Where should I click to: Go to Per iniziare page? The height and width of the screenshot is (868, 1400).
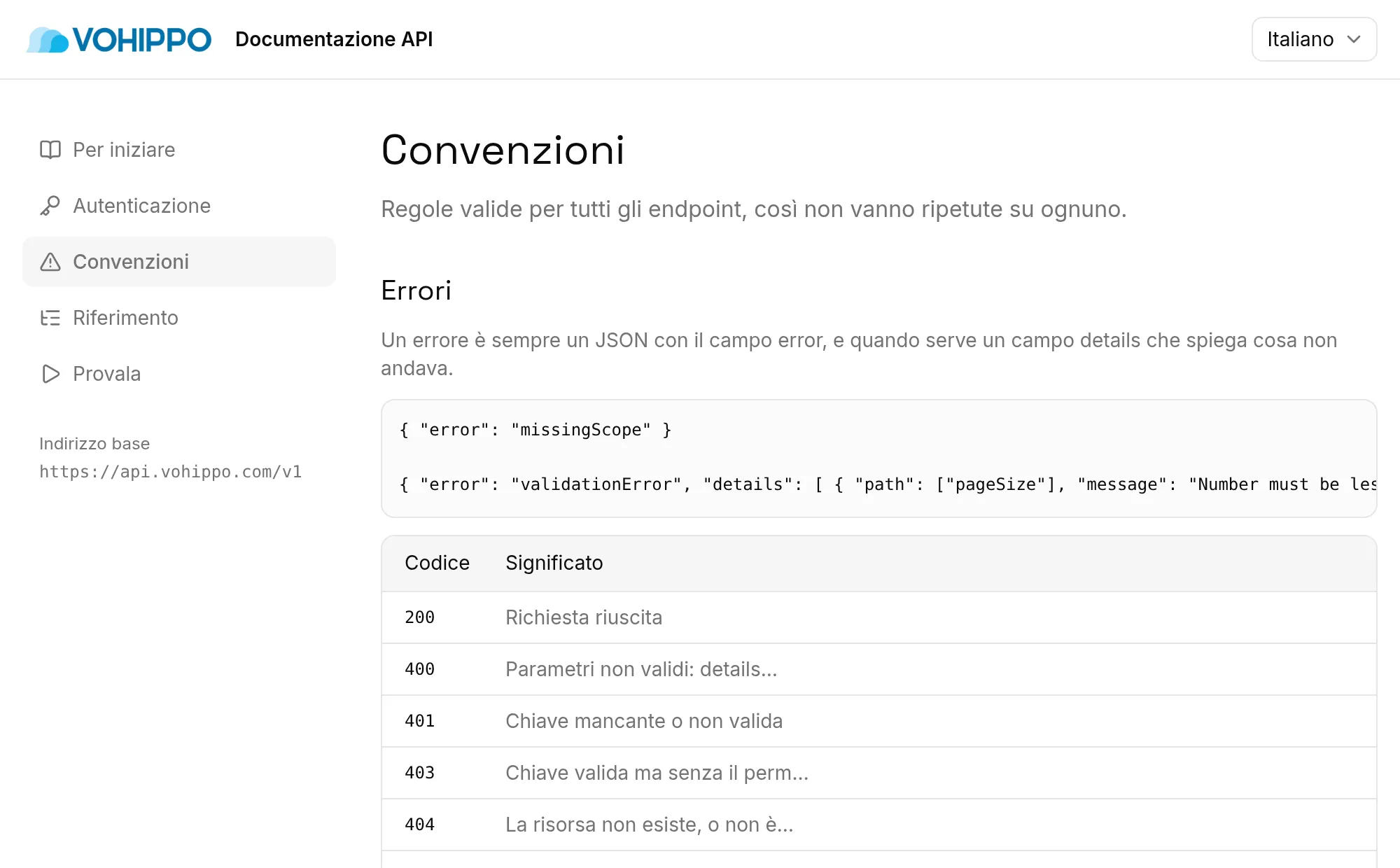[179, 150]
